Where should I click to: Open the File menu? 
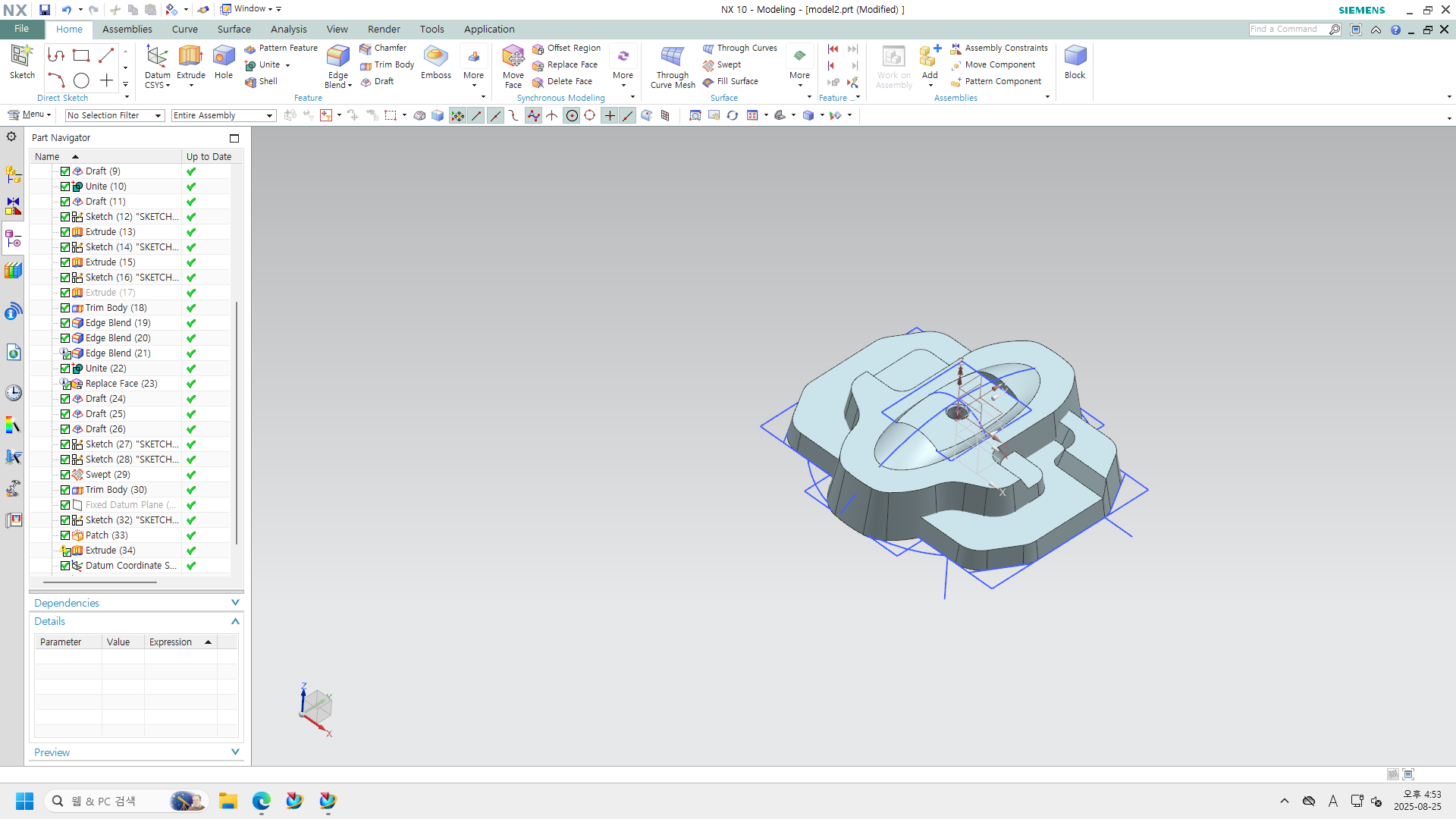pos(21,29)
